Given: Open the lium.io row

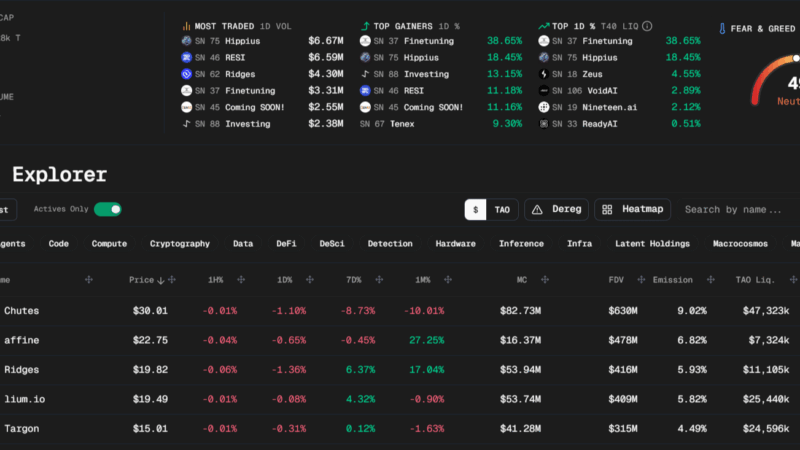Looking at the screenshot, I should click(x=400, y=399).
